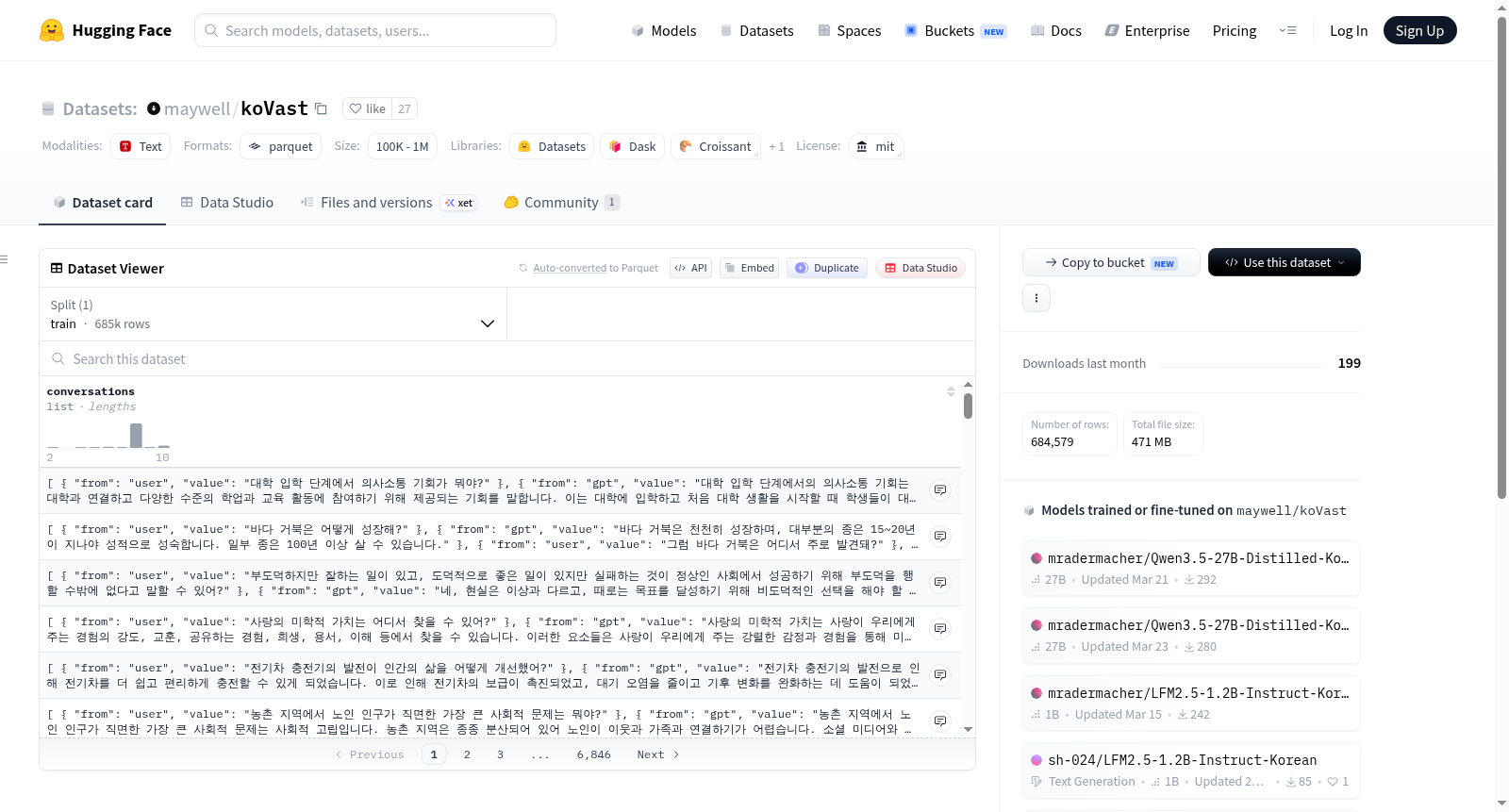Go to Spaces in the navigation

coord(849,30)
